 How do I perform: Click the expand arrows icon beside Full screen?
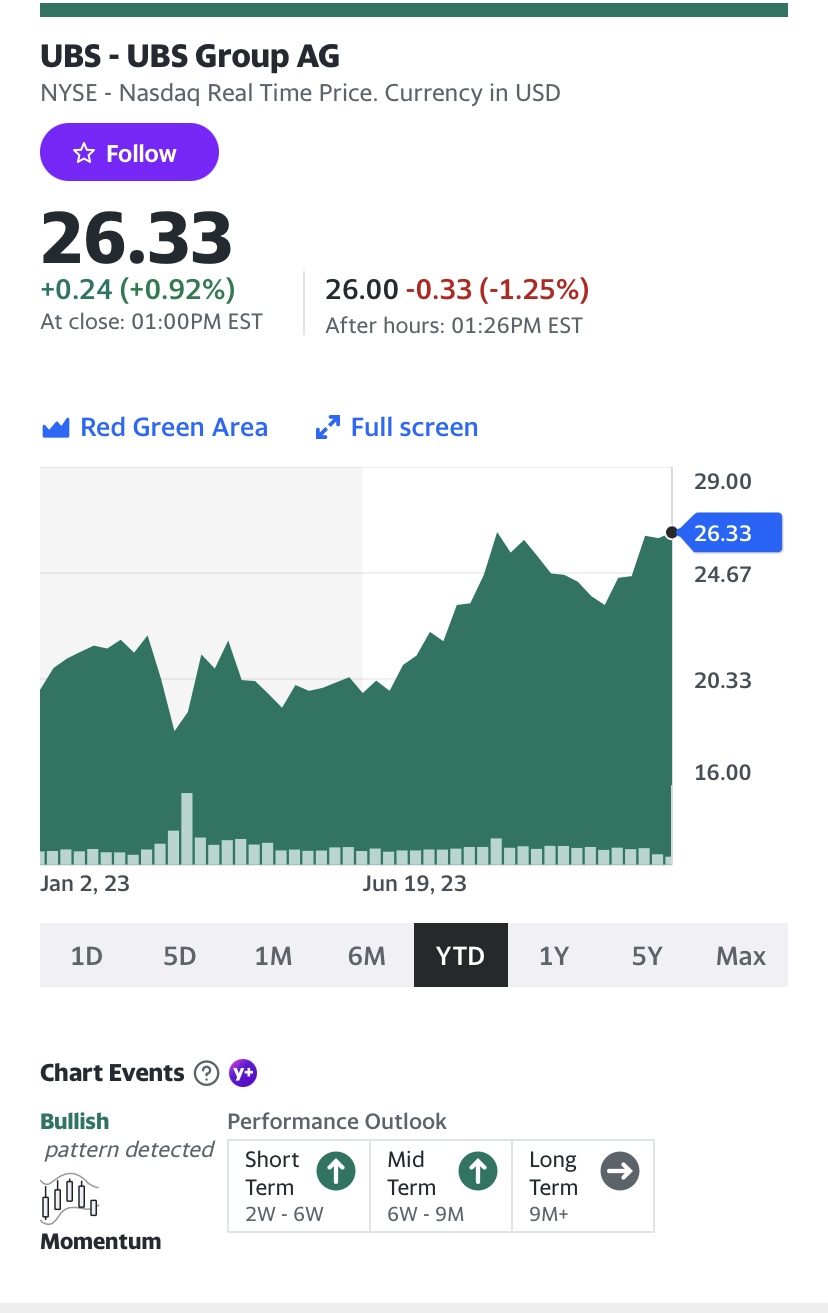(327, 428)
